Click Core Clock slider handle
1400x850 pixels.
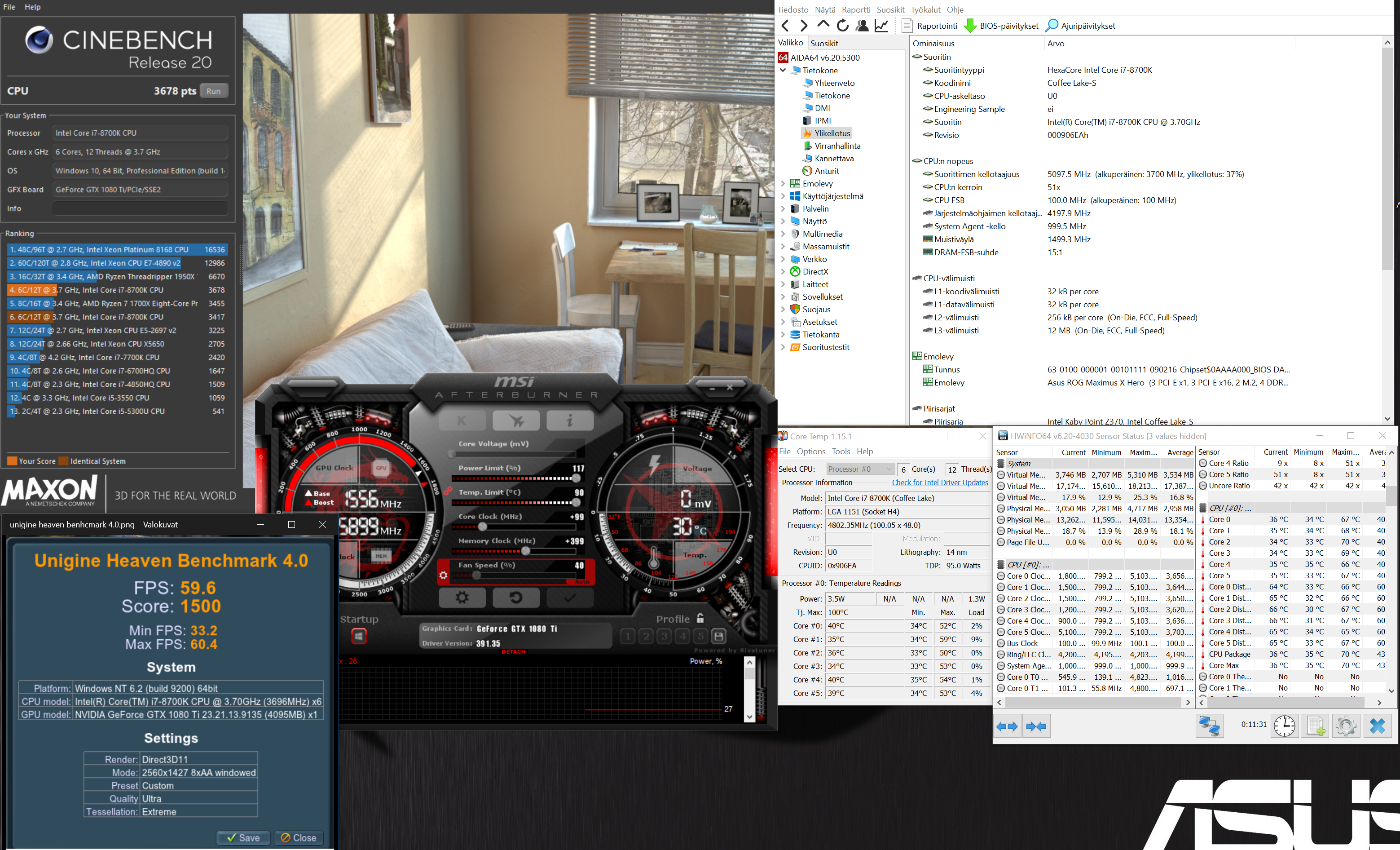pos(483,527)
